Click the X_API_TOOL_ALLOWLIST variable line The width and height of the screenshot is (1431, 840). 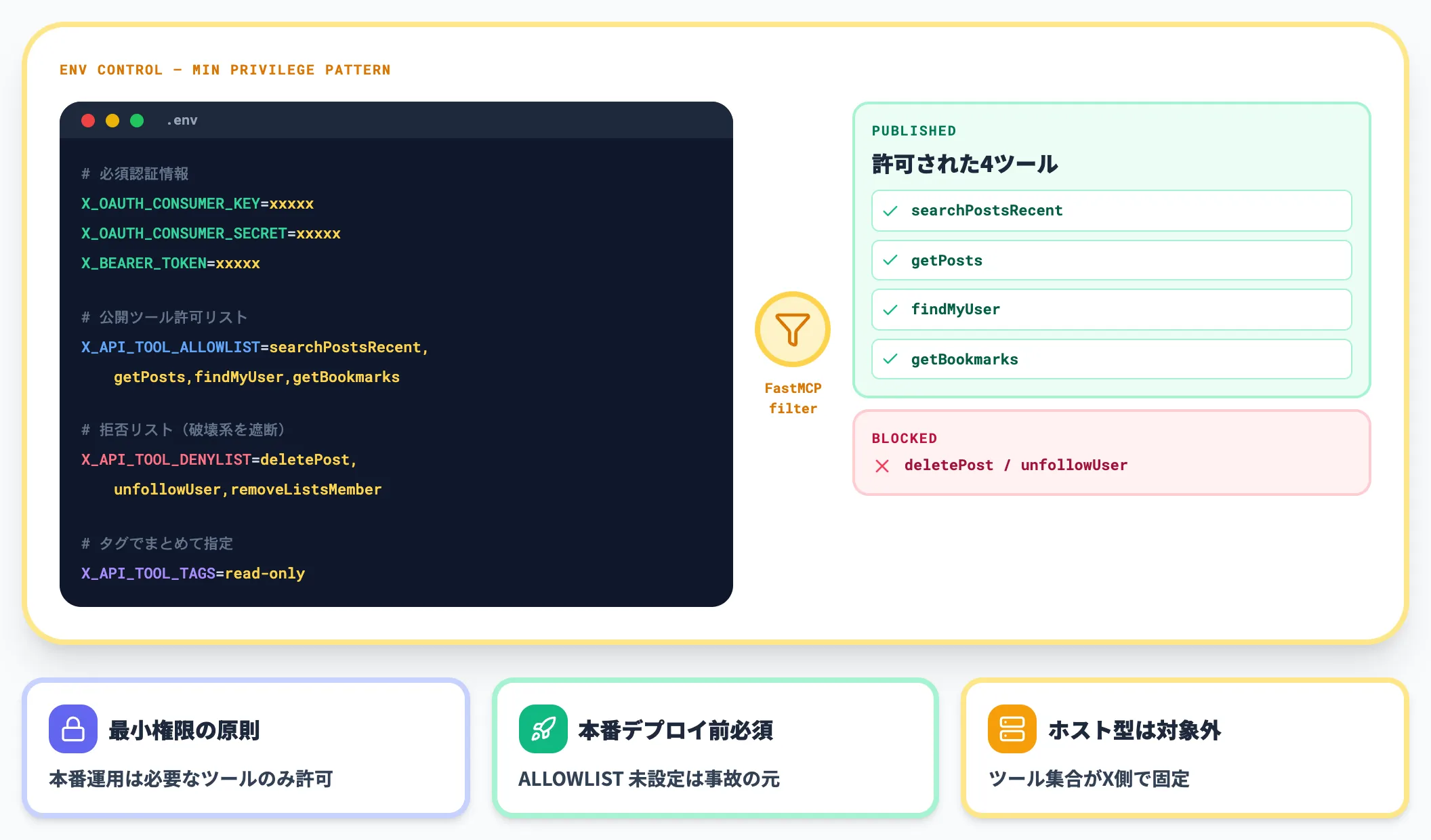pyautogui.click(x=255, y=348)
